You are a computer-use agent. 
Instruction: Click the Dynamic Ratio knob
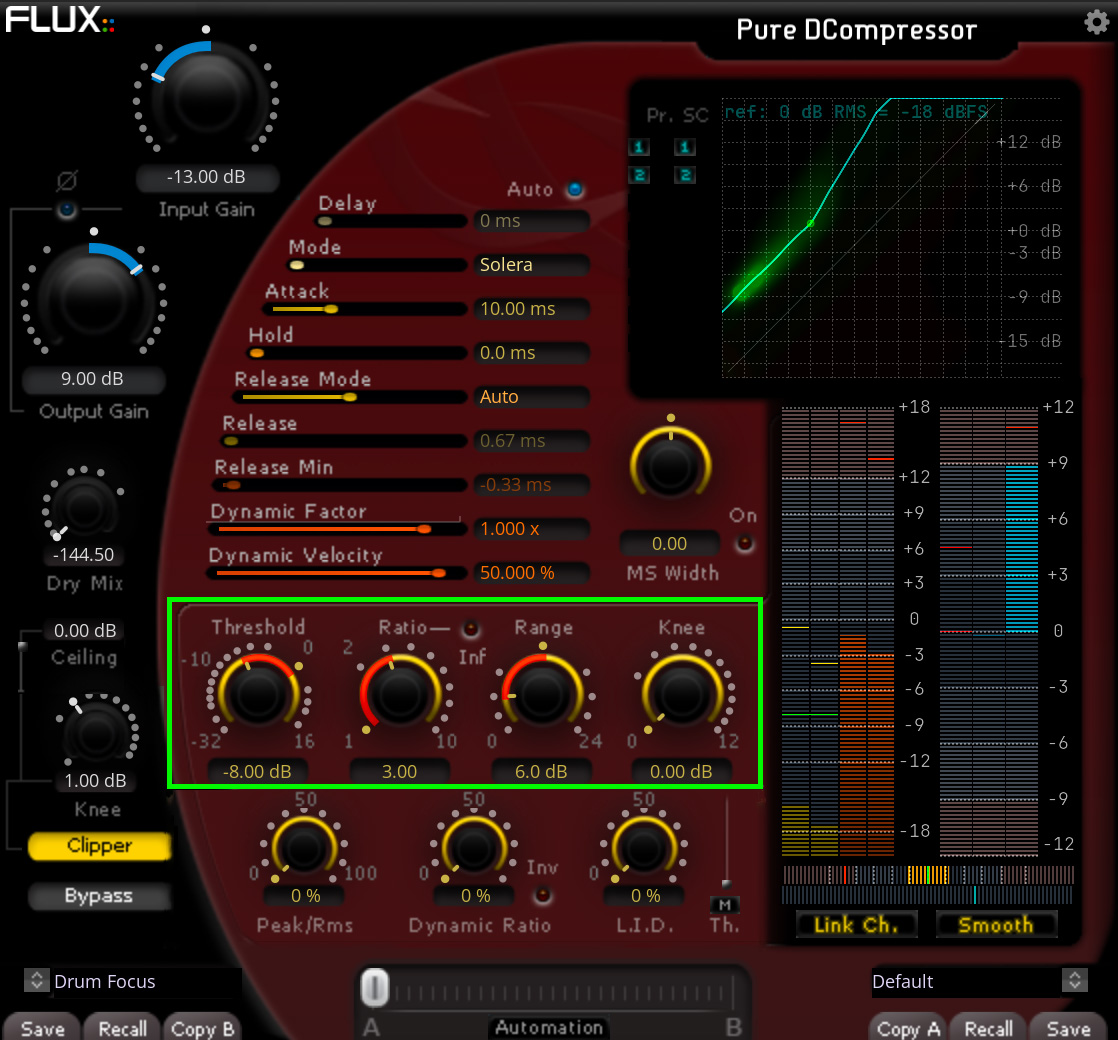tap(474, 848)
